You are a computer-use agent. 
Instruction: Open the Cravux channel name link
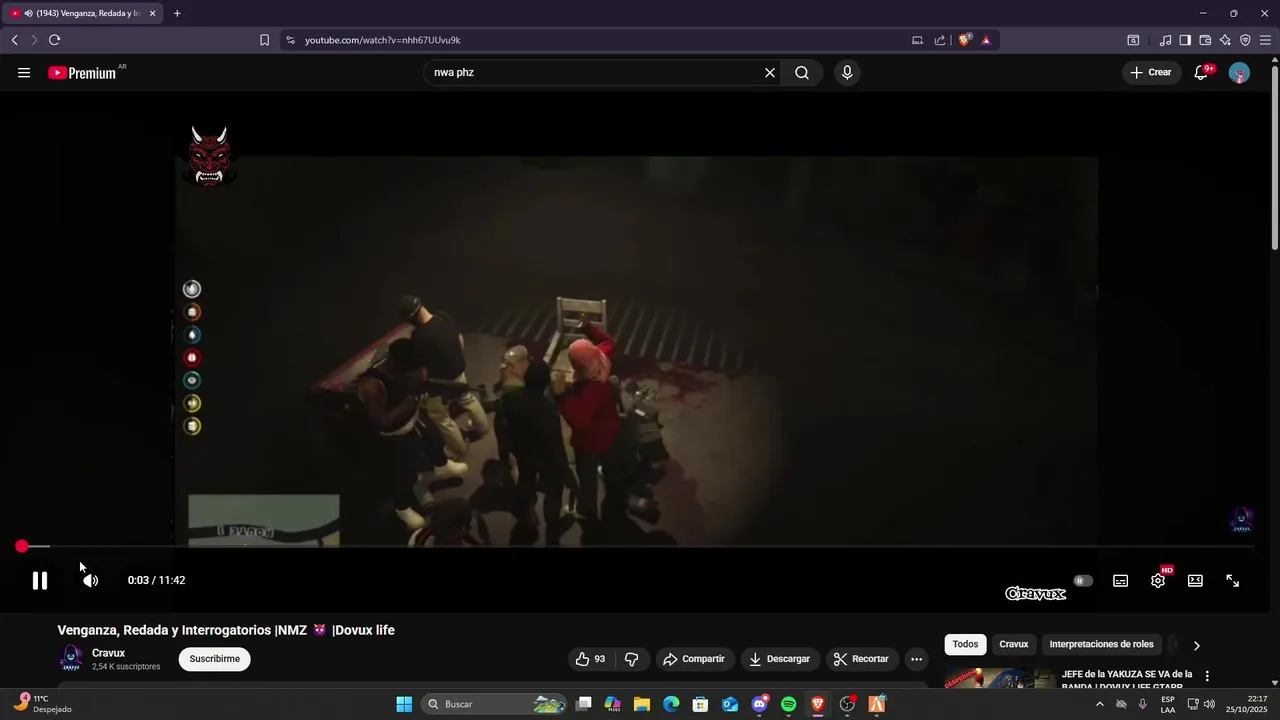108,653
